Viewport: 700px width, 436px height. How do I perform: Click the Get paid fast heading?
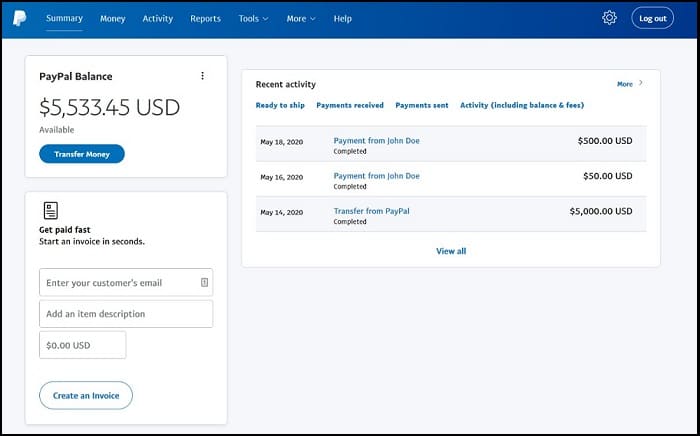[65, 230]
